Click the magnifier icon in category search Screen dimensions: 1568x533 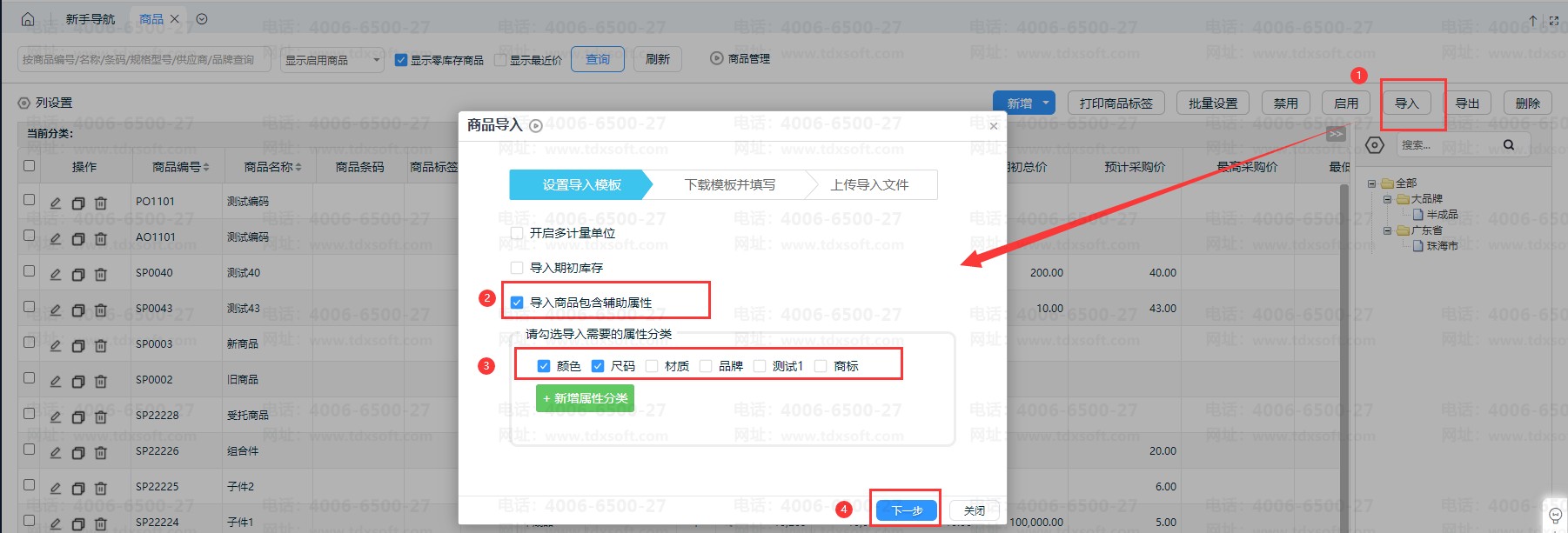coord(1509,145)
